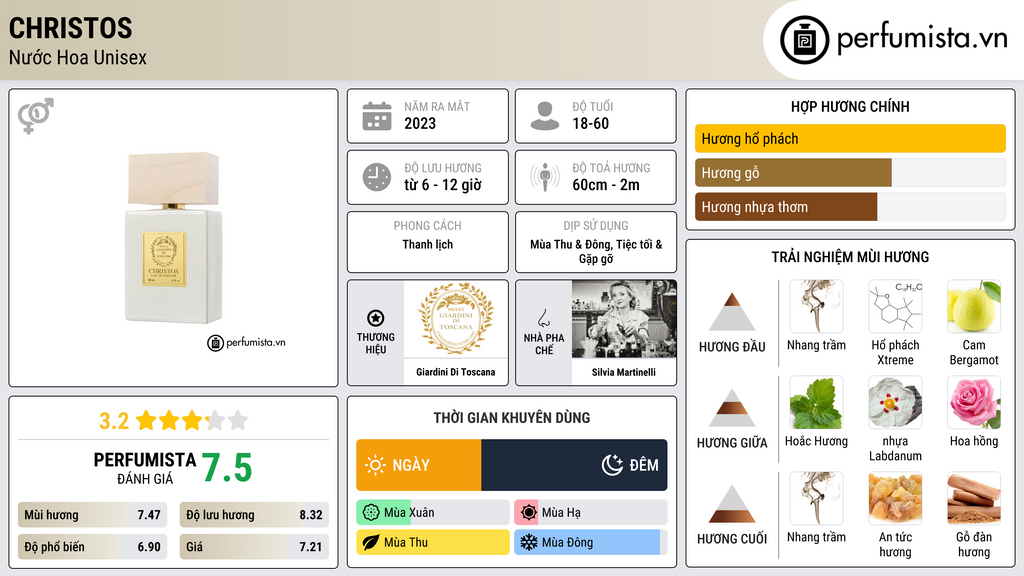Click the Hương nhựa thơm accord bar
This screenshot has height=576, width=1024.
point(850,207)
